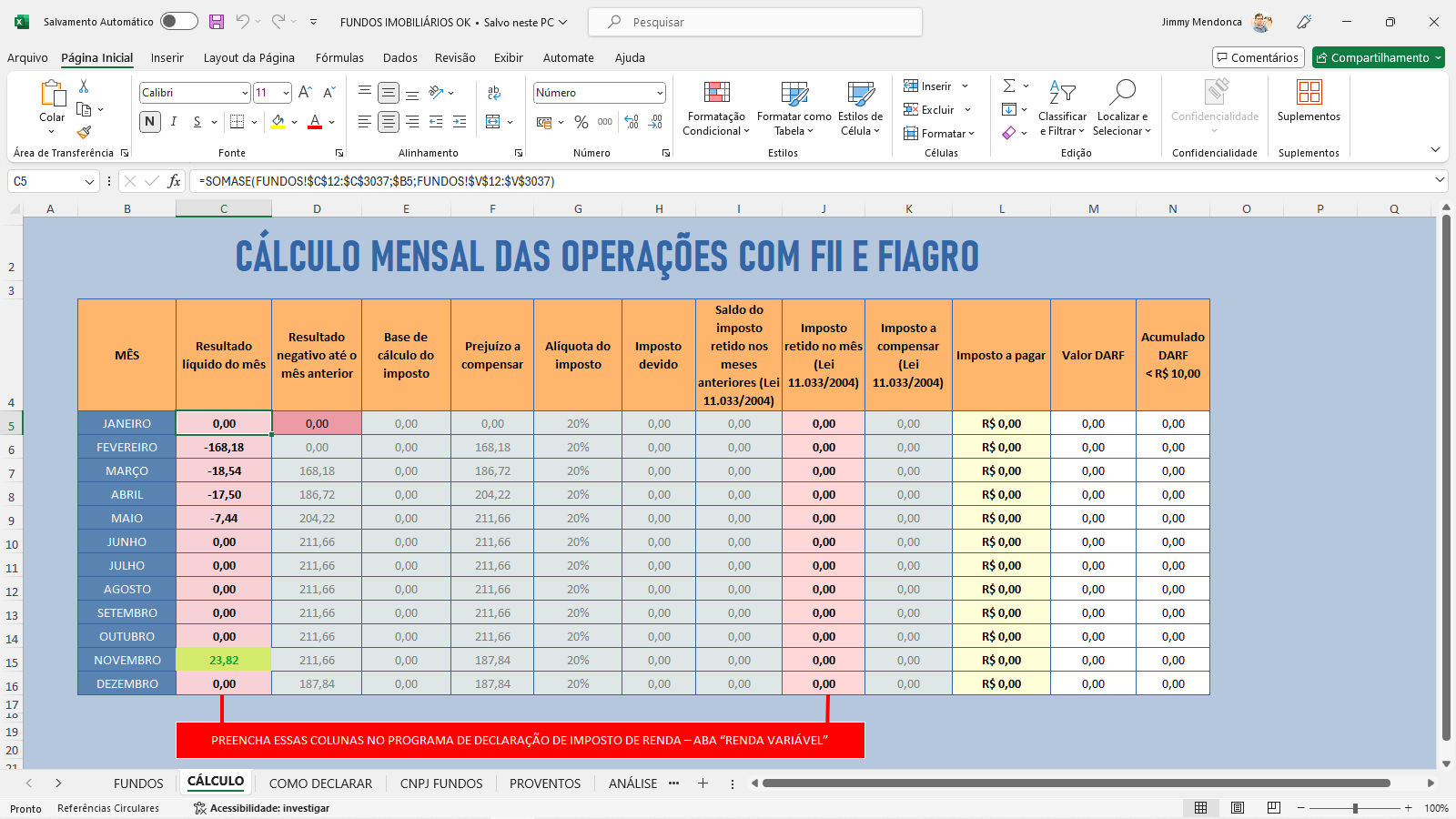This screenshot has width=1456, height=819.
Task: Click the Save icon in title bar
Action: tap(217, 22)
